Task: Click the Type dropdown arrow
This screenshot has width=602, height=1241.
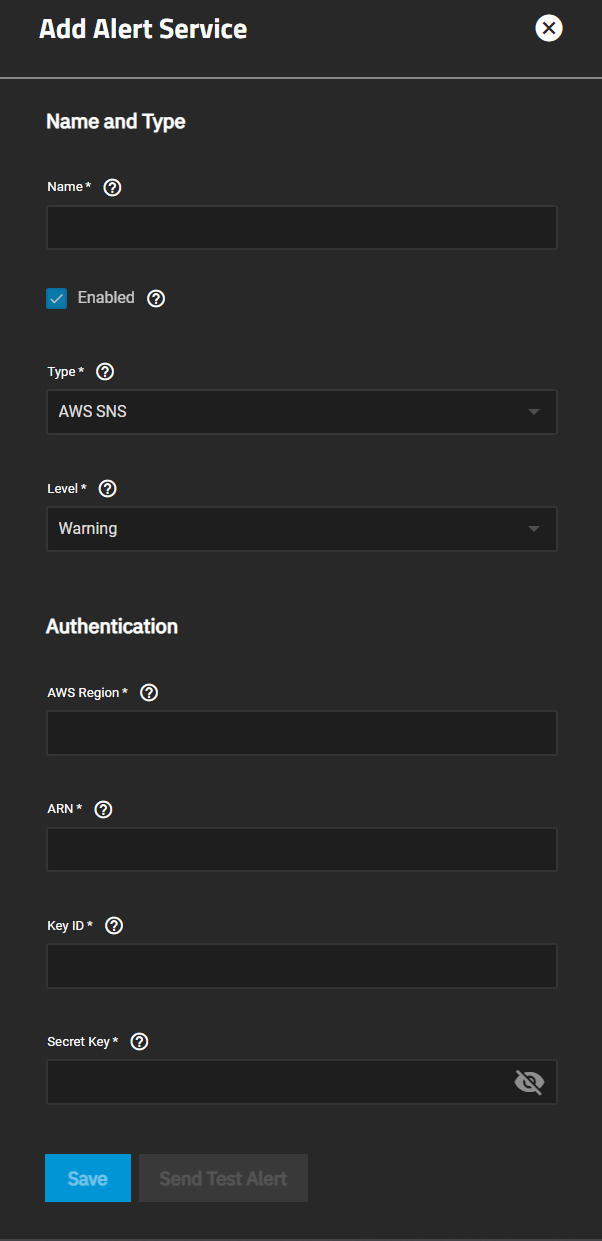Action: click(x=534, y=412)
